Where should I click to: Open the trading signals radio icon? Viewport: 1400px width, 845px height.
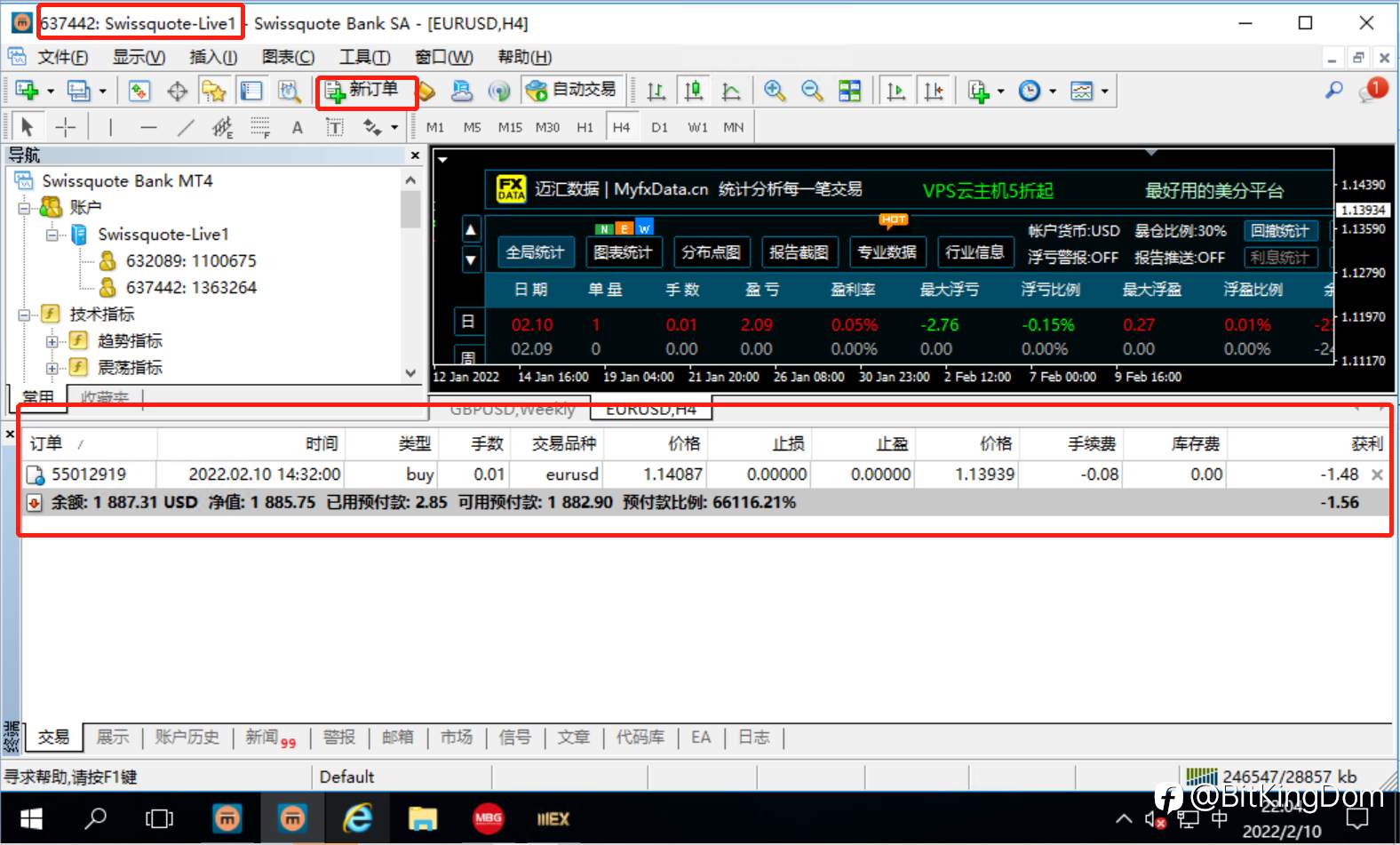tap(499, 91)
